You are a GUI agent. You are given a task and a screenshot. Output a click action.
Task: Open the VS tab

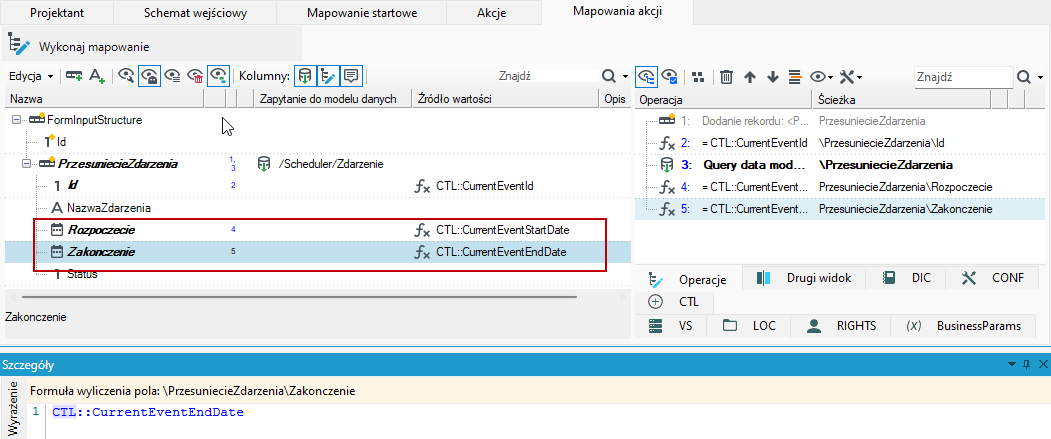pyautogui.click(x=671, y=326)
